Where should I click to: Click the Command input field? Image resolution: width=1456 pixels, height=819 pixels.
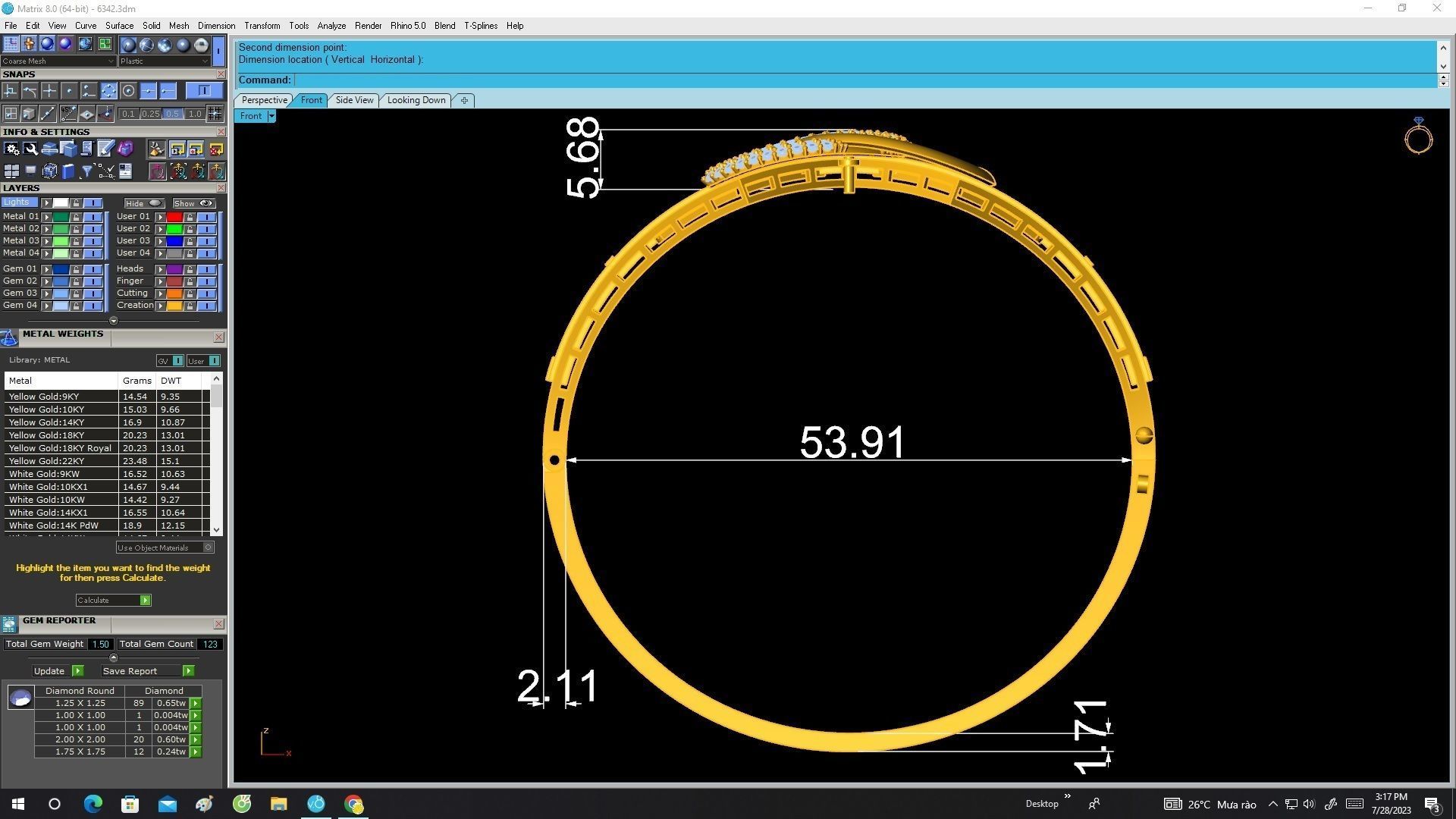[x=864, y=80]
